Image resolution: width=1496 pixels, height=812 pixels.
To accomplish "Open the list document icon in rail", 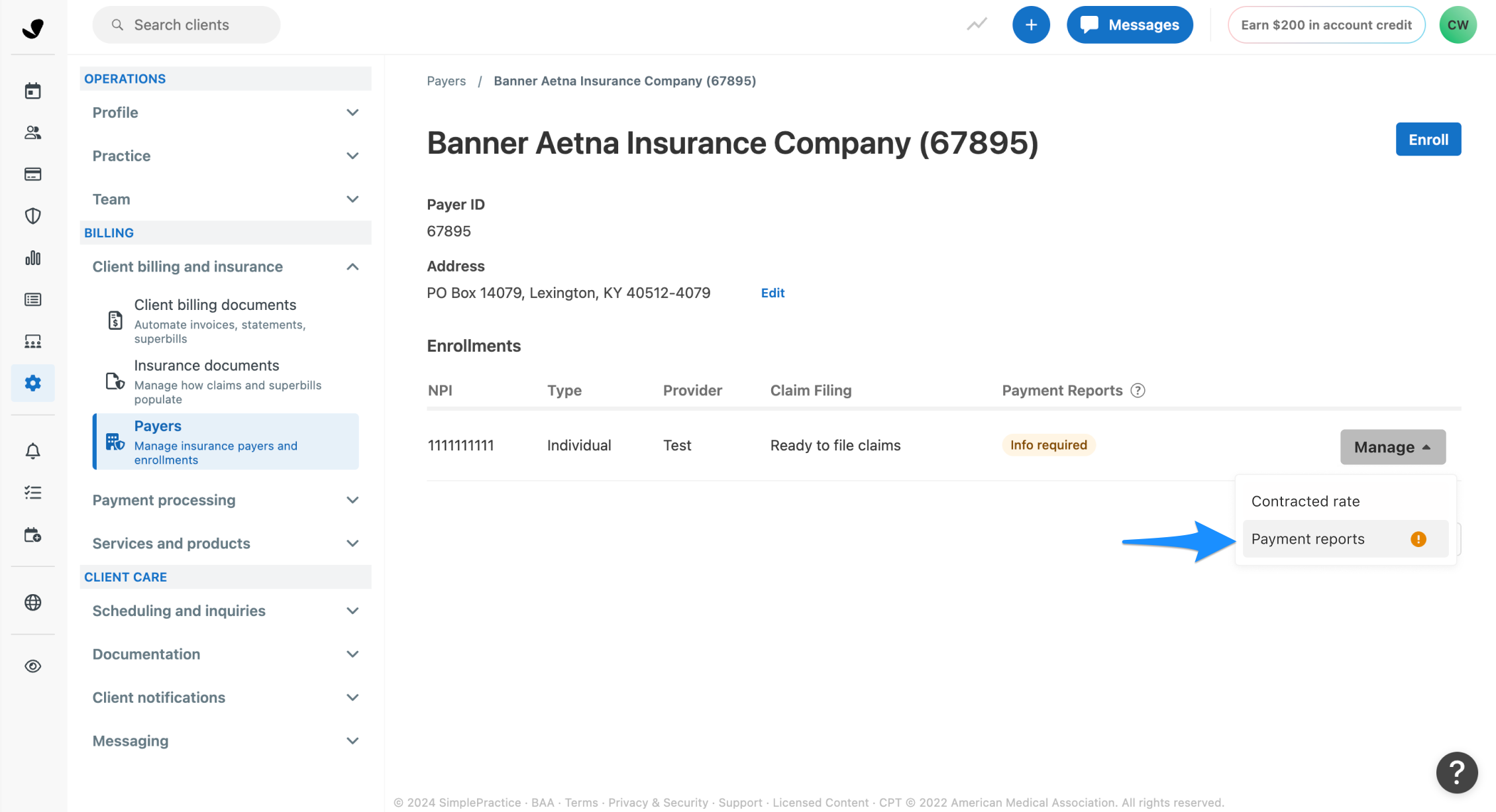I will [x=32, y=299].
